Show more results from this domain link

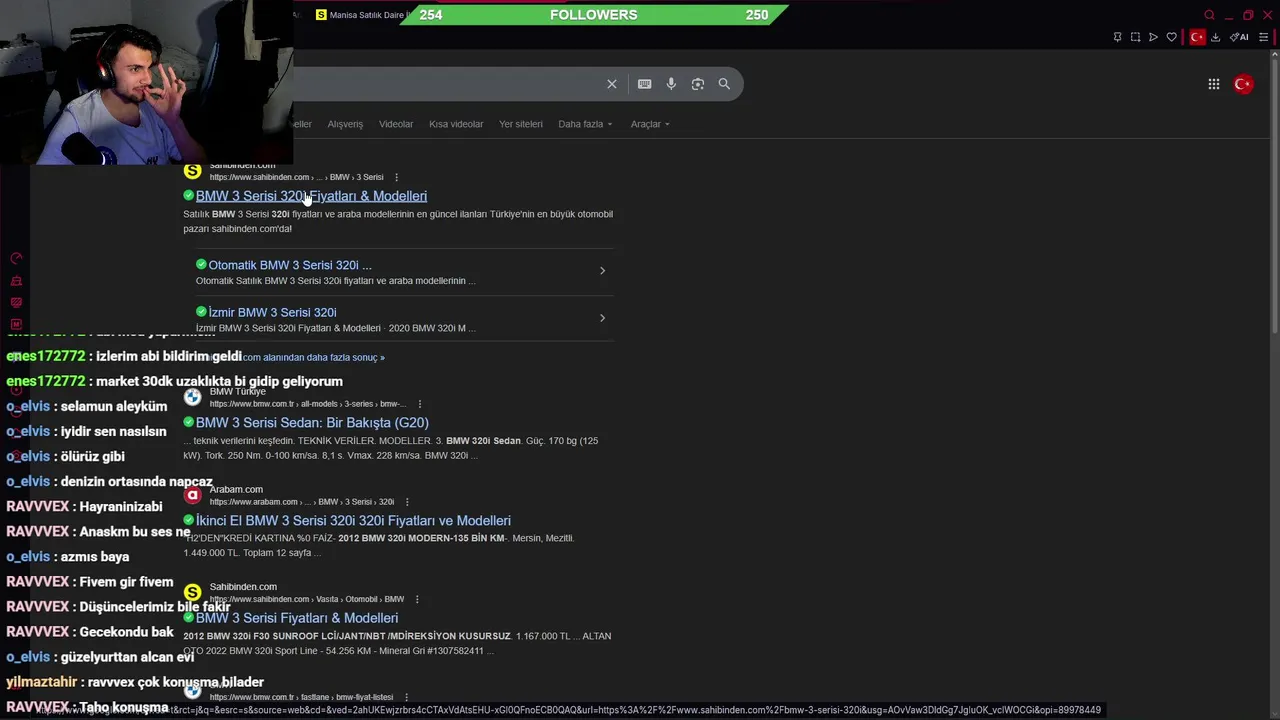coord(313,357)
